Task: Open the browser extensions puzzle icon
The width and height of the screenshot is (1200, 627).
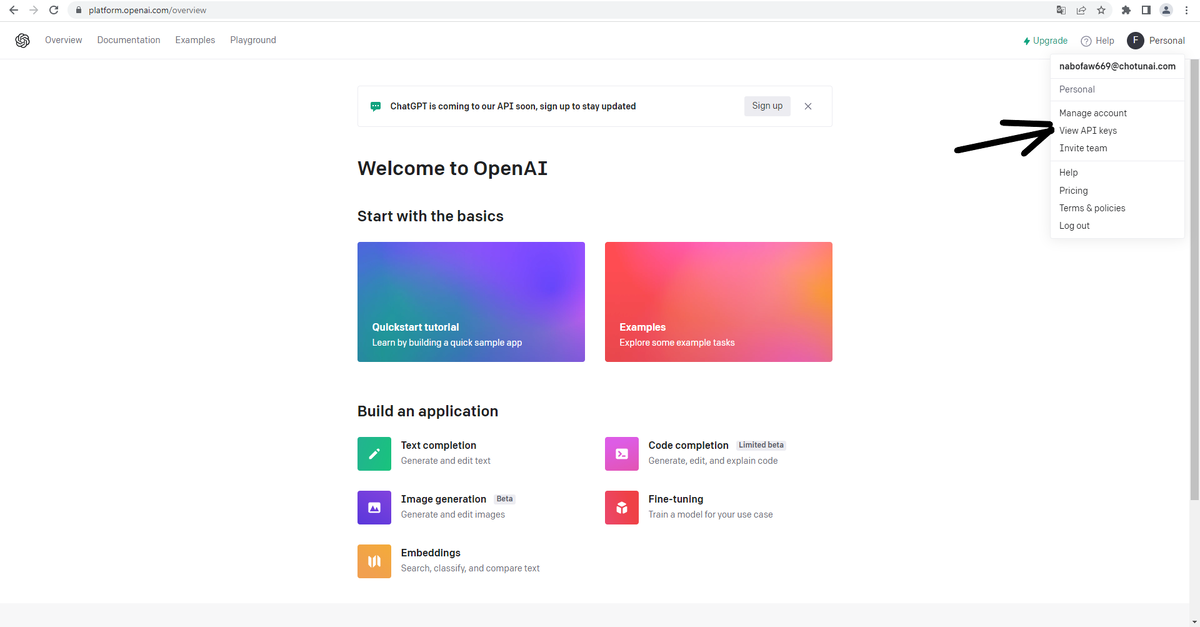Action: pos(1126,10)
